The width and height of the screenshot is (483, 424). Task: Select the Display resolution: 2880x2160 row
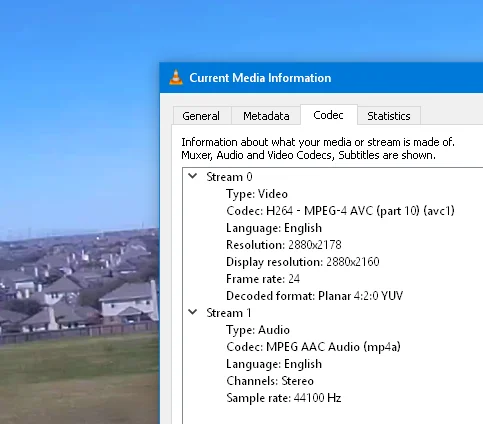303,262
